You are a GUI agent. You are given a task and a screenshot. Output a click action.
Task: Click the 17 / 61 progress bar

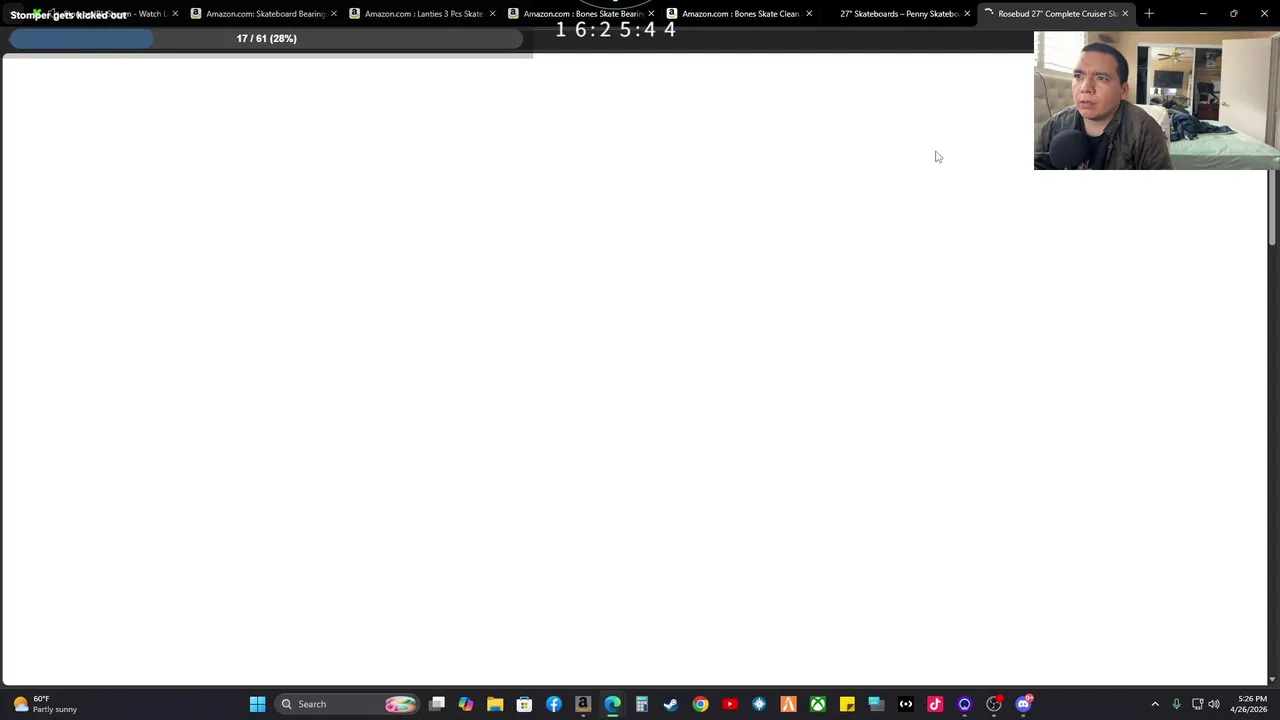266,38
